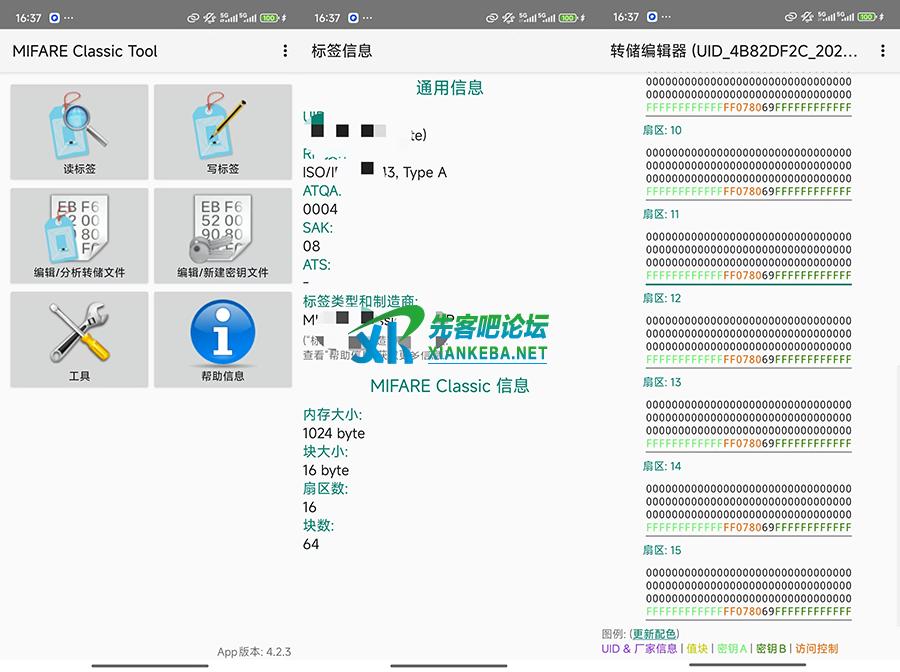
Task: Click the 转储编辑器 title bar text
Action: click(x=734, y=51)
